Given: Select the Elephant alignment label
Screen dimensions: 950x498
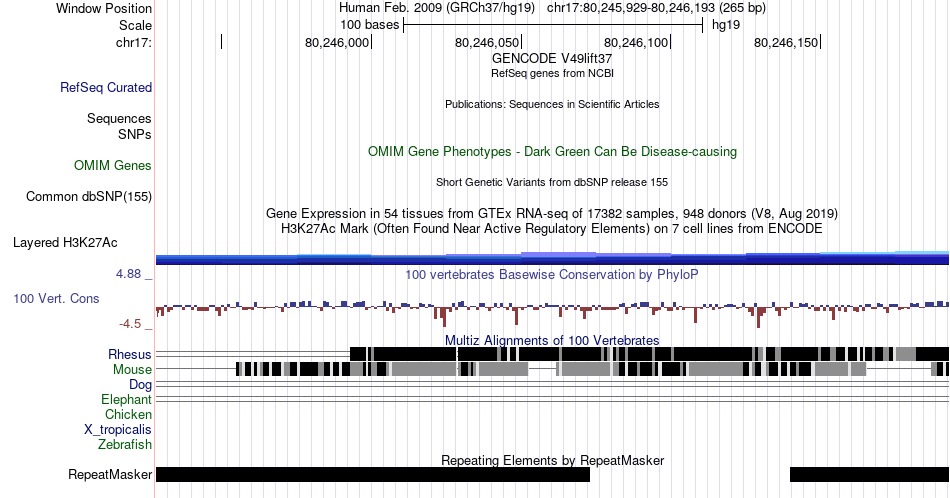Looking at the screenshot, I should (127, 399).
